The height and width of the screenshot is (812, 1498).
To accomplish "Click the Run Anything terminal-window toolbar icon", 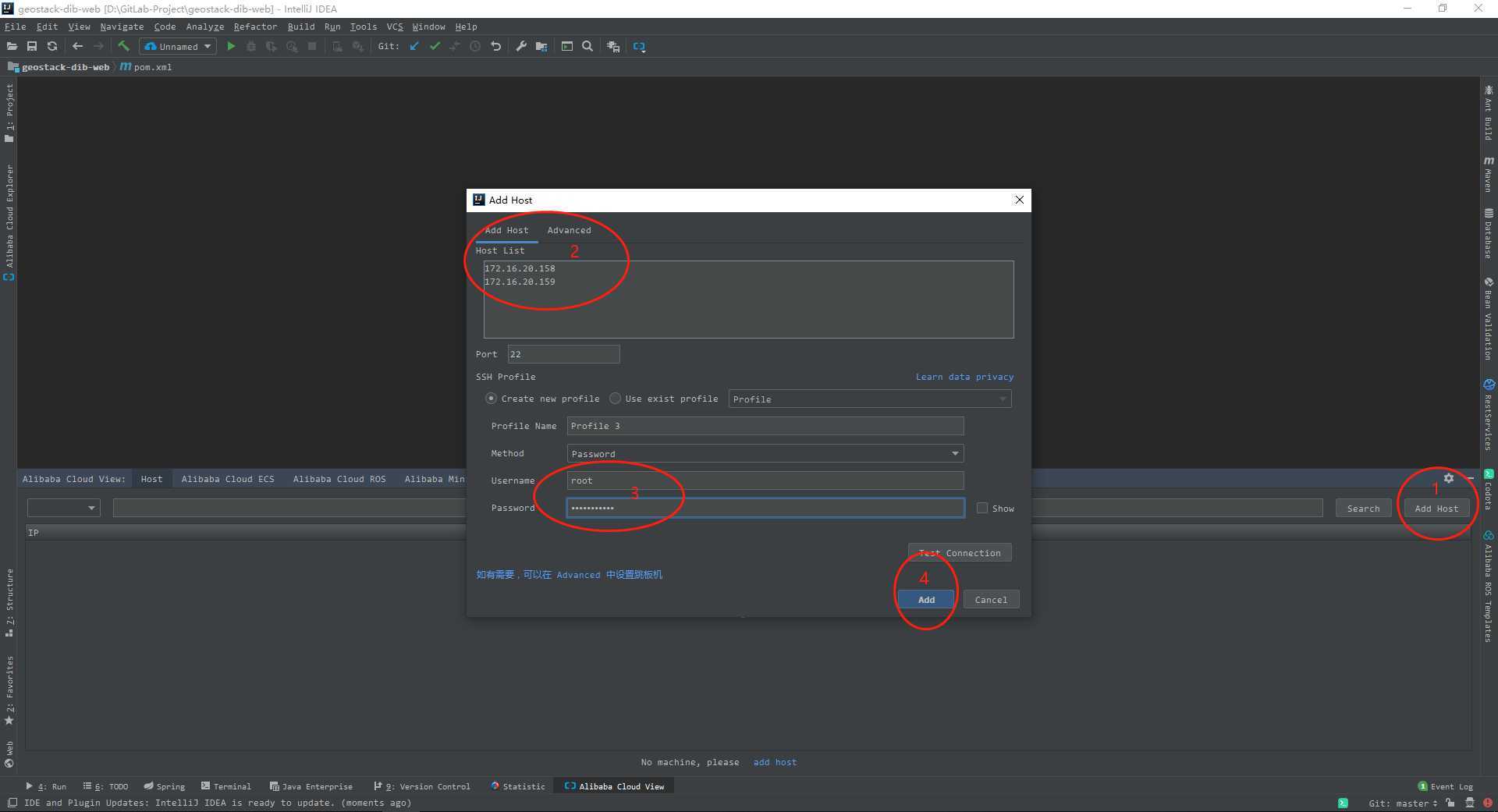I will pos(567,47).
